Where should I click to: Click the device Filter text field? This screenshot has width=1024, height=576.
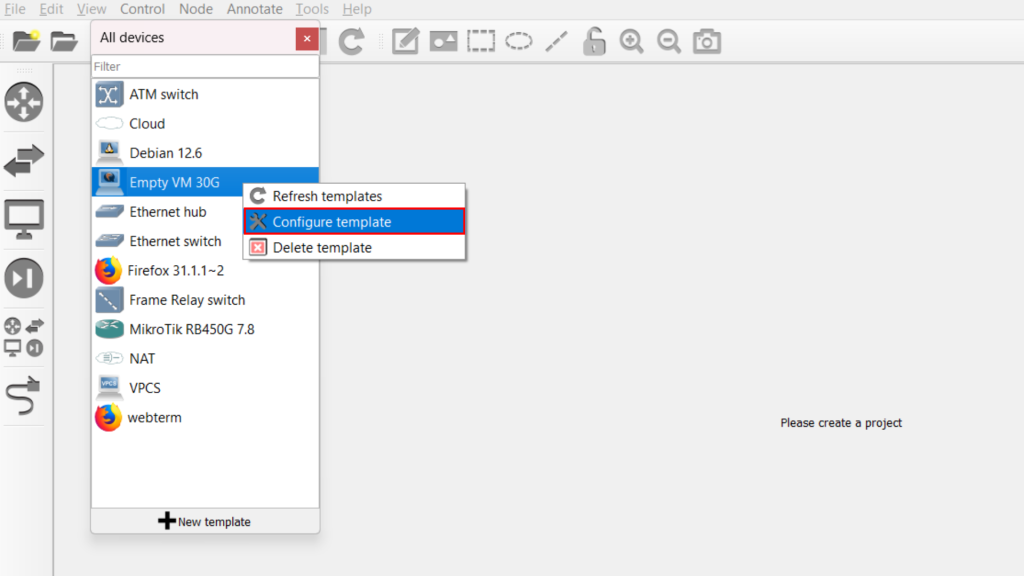(x=205, y=66)
